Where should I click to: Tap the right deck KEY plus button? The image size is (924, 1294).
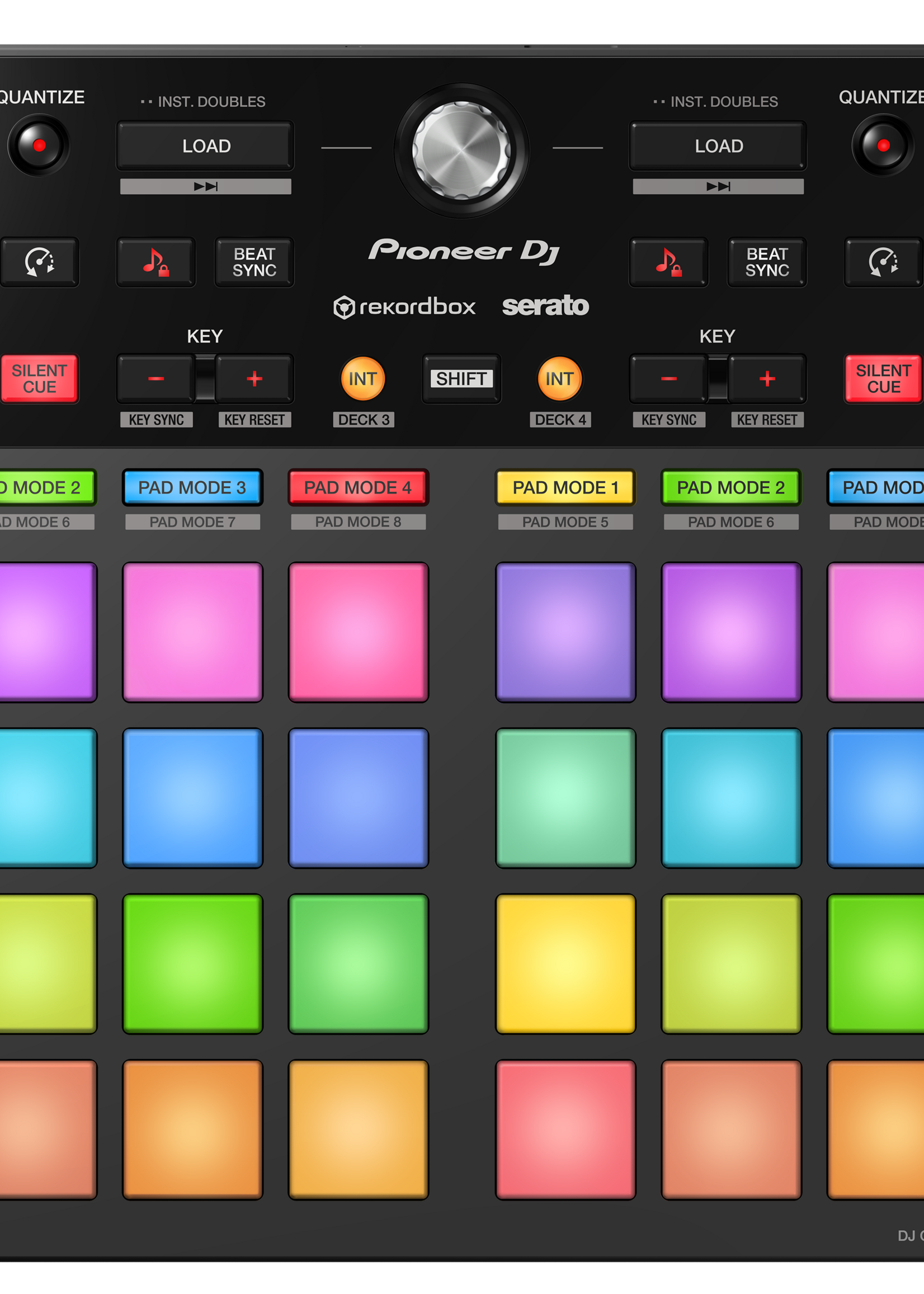pos(767,378)
